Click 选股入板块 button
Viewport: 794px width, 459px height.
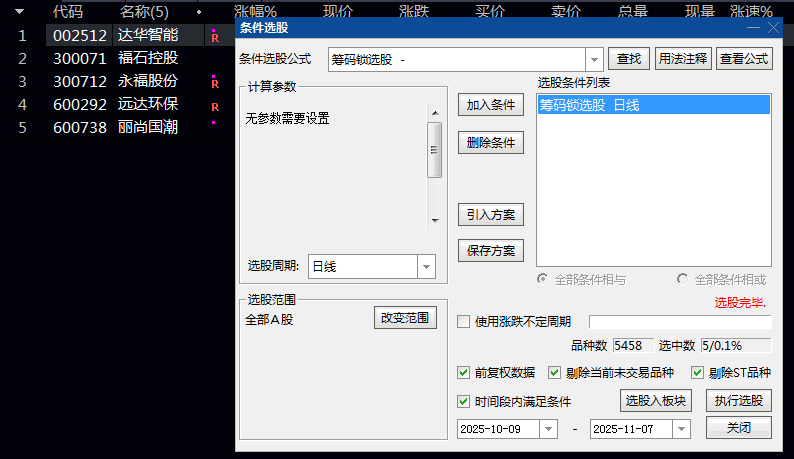click(656, 401)
